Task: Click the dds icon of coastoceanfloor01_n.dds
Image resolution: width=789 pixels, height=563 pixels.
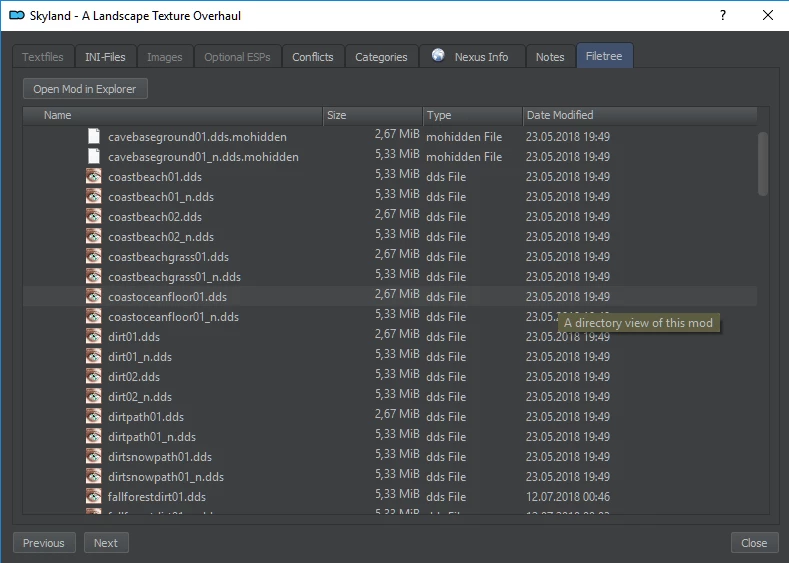Action: pos(94,316)
